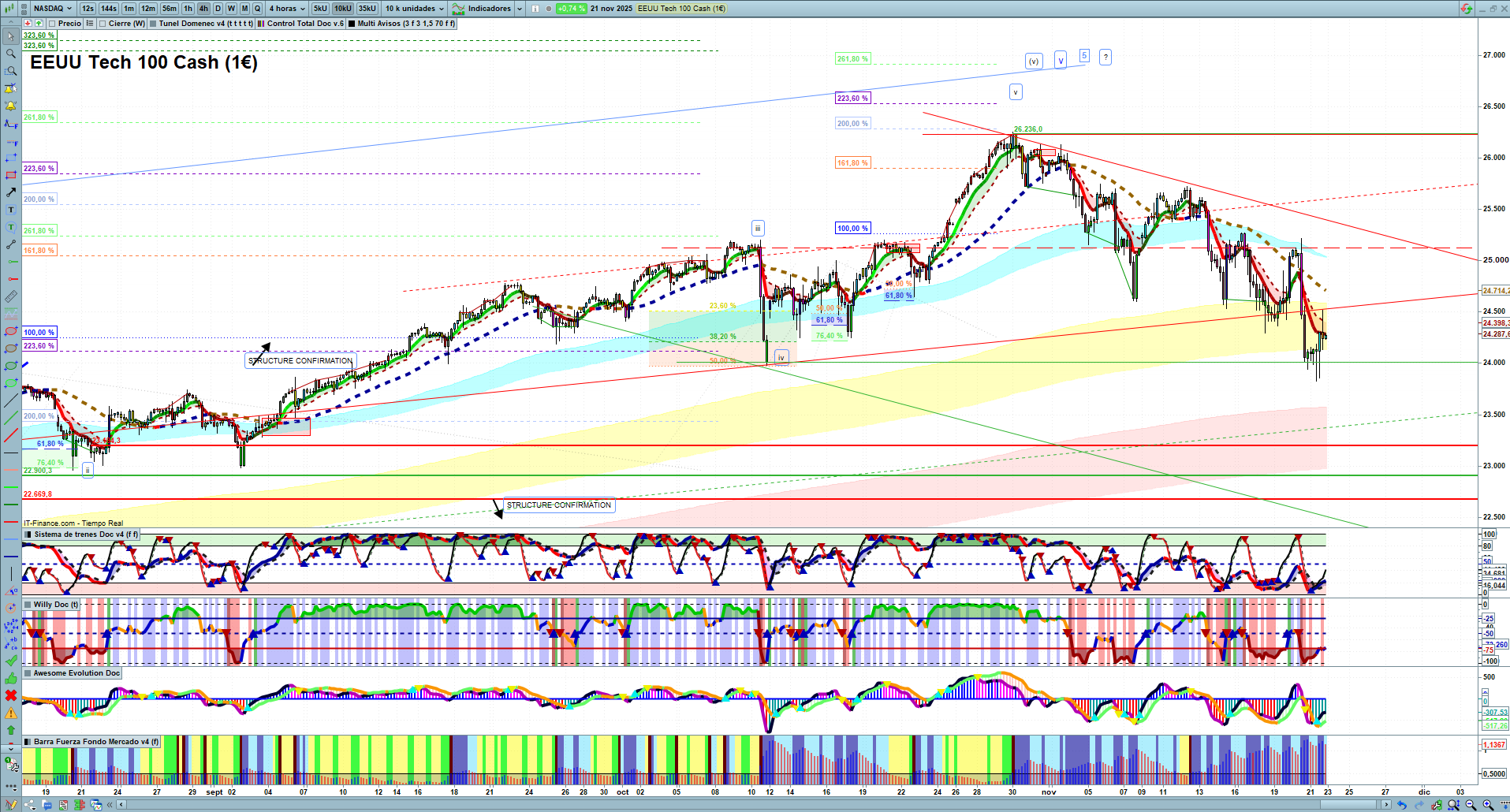Viewport: 1510px width, 812px height.
Task: Click the list icon beside Precio
Action: 90,24
